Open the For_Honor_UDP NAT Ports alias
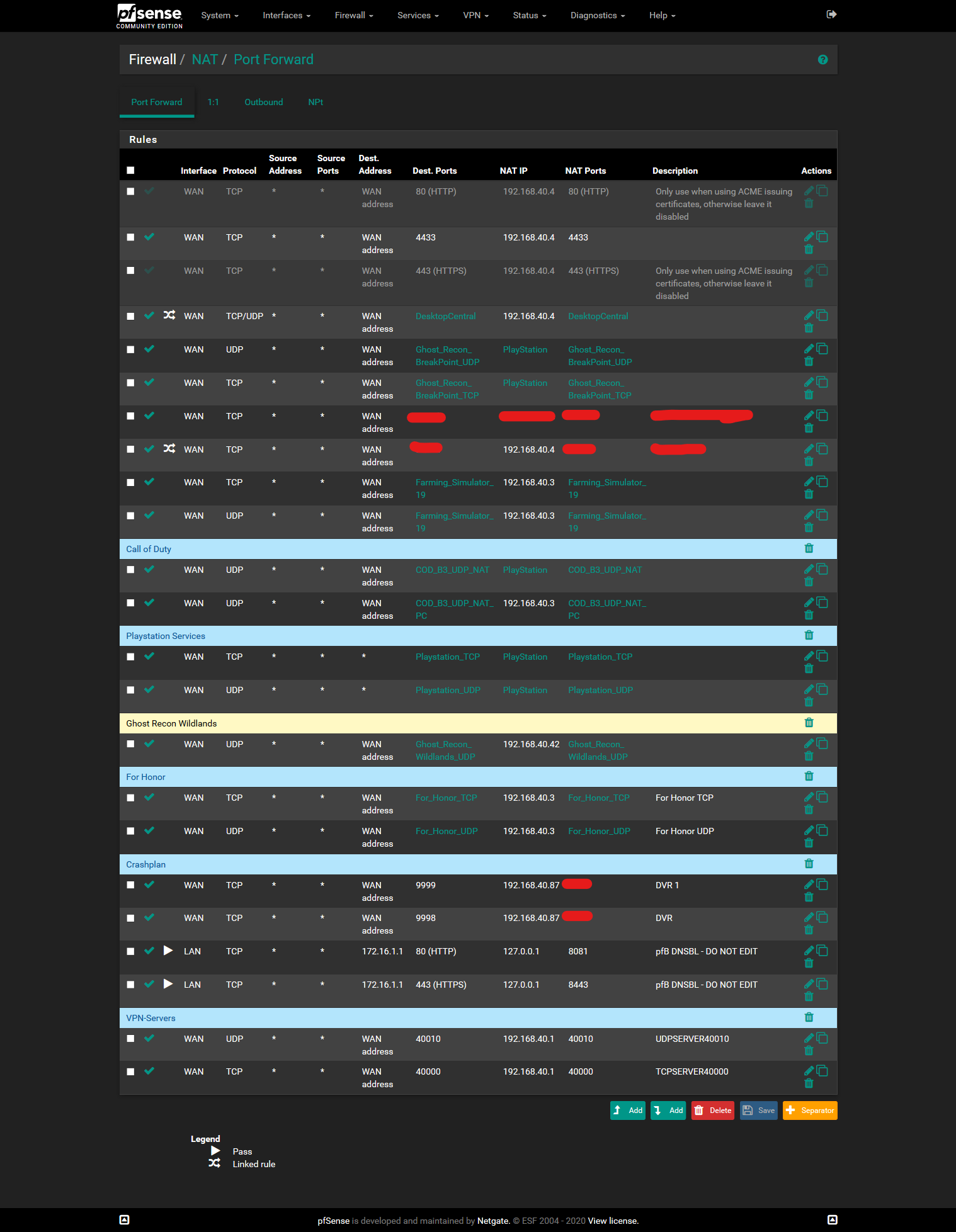 [599, 831]
